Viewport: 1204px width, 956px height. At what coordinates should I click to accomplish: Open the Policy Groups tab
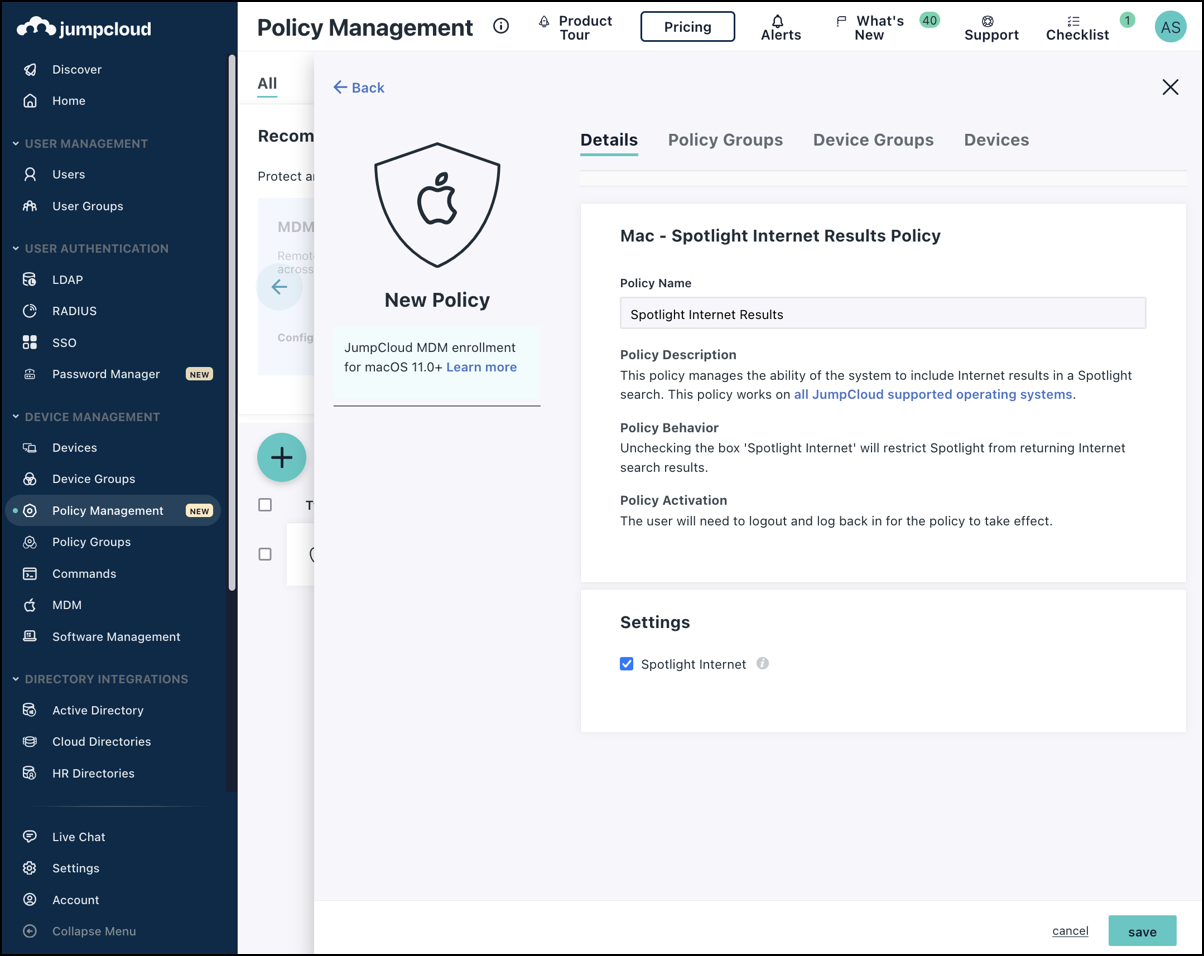pos(726,140)
